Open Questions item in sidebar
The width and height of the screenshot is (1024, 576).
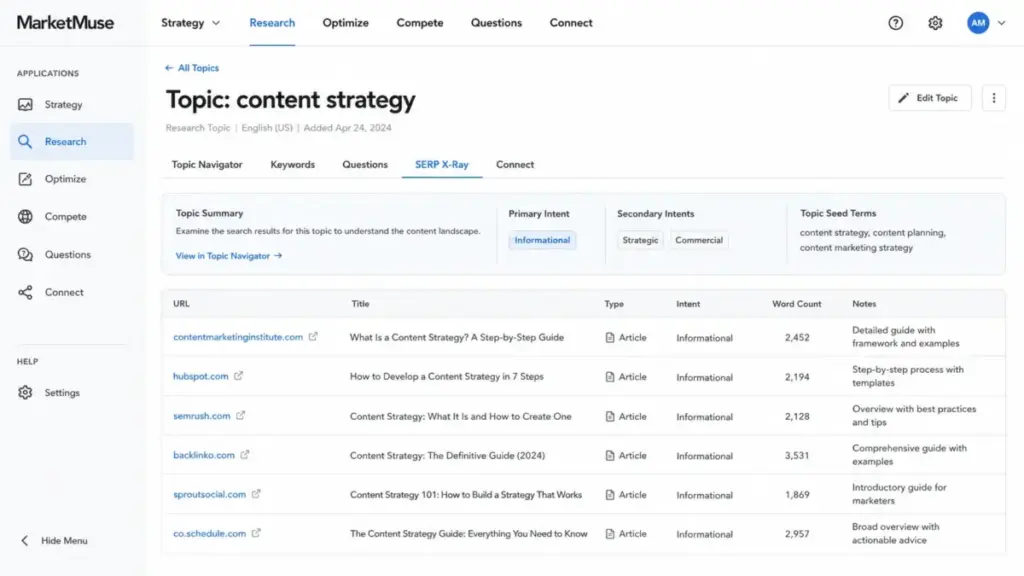(72, 254)
